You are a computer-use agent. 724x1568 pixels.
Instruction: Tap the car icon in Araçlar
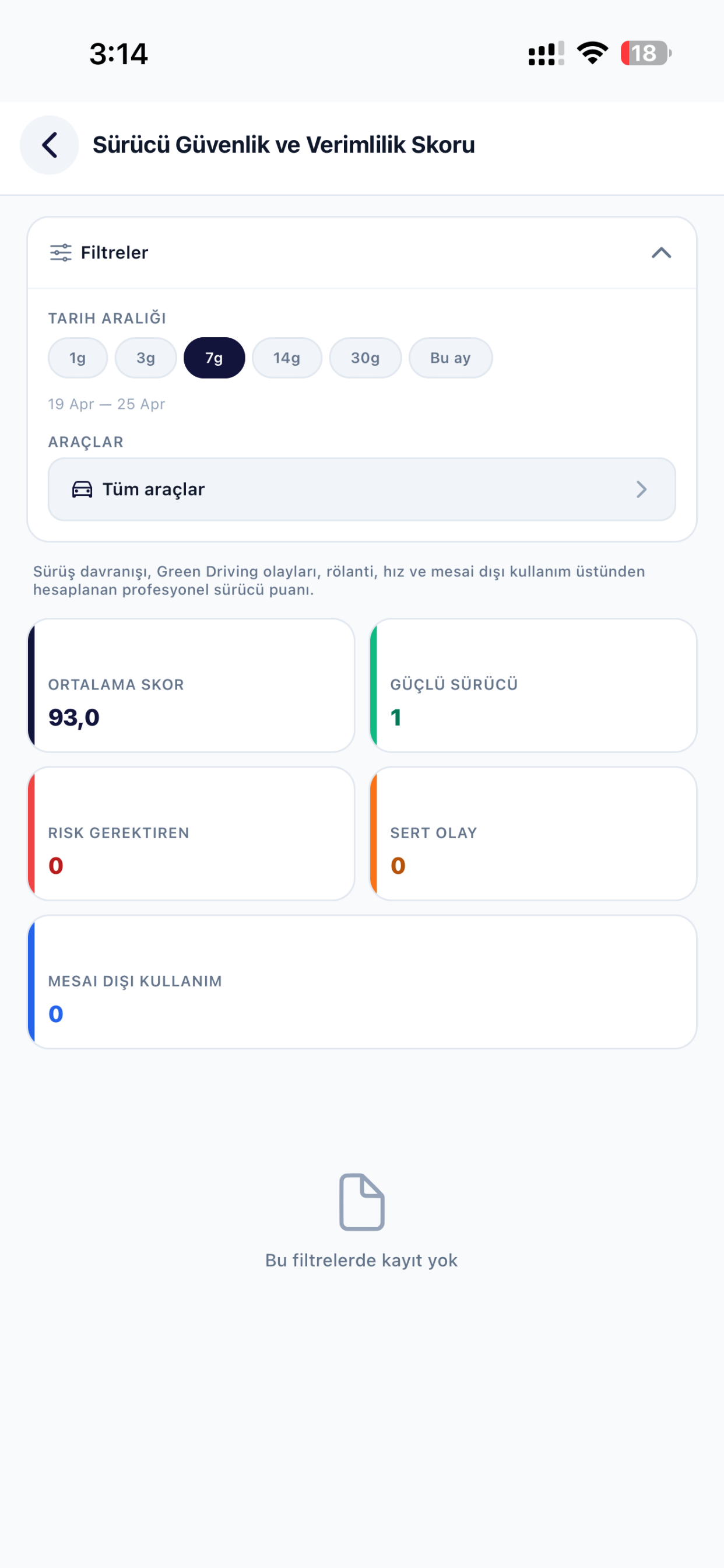pos(82,489)
